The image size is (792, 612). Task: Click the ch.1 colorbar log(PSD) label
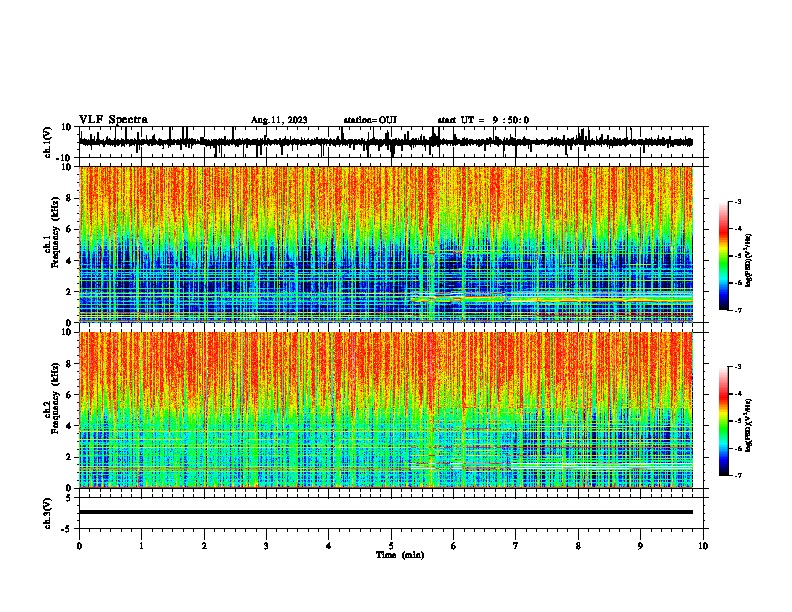749,261
